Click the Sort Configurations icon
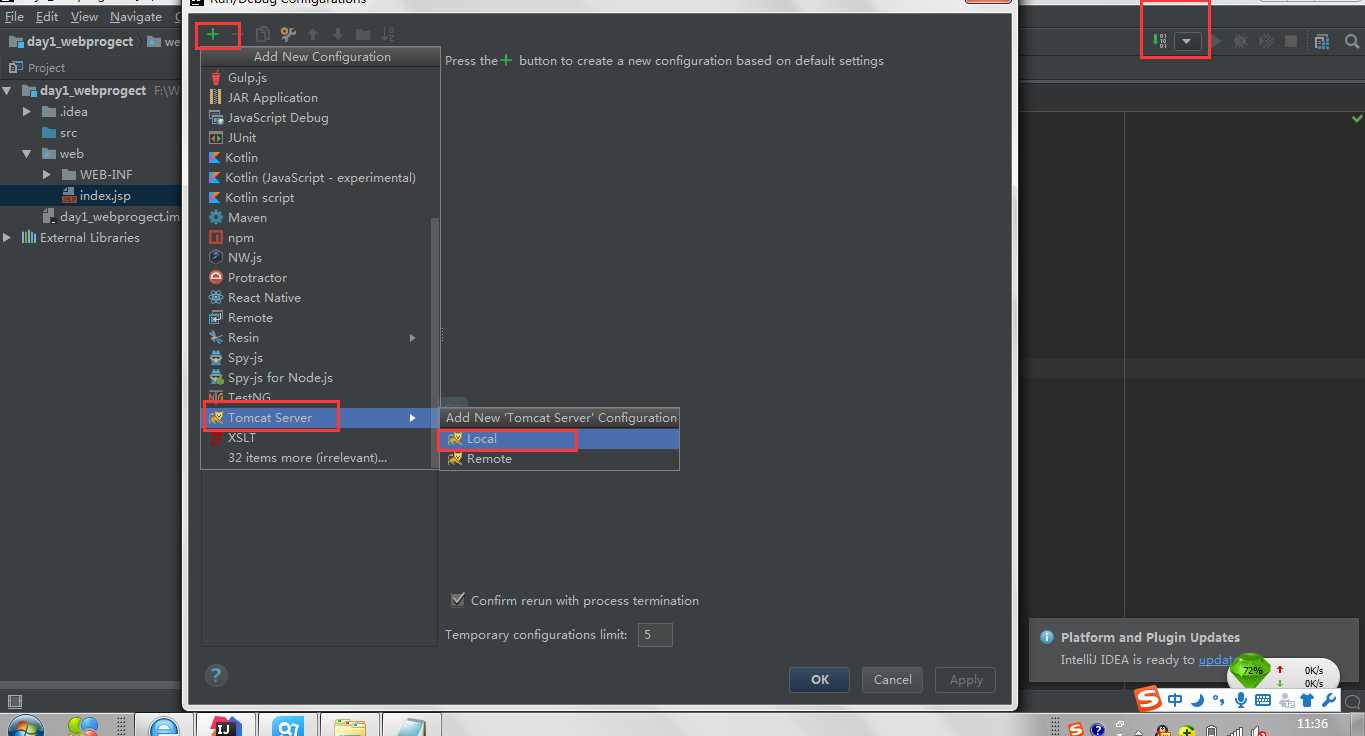This screenshot has height=736, width=1365. coord(388,35)
